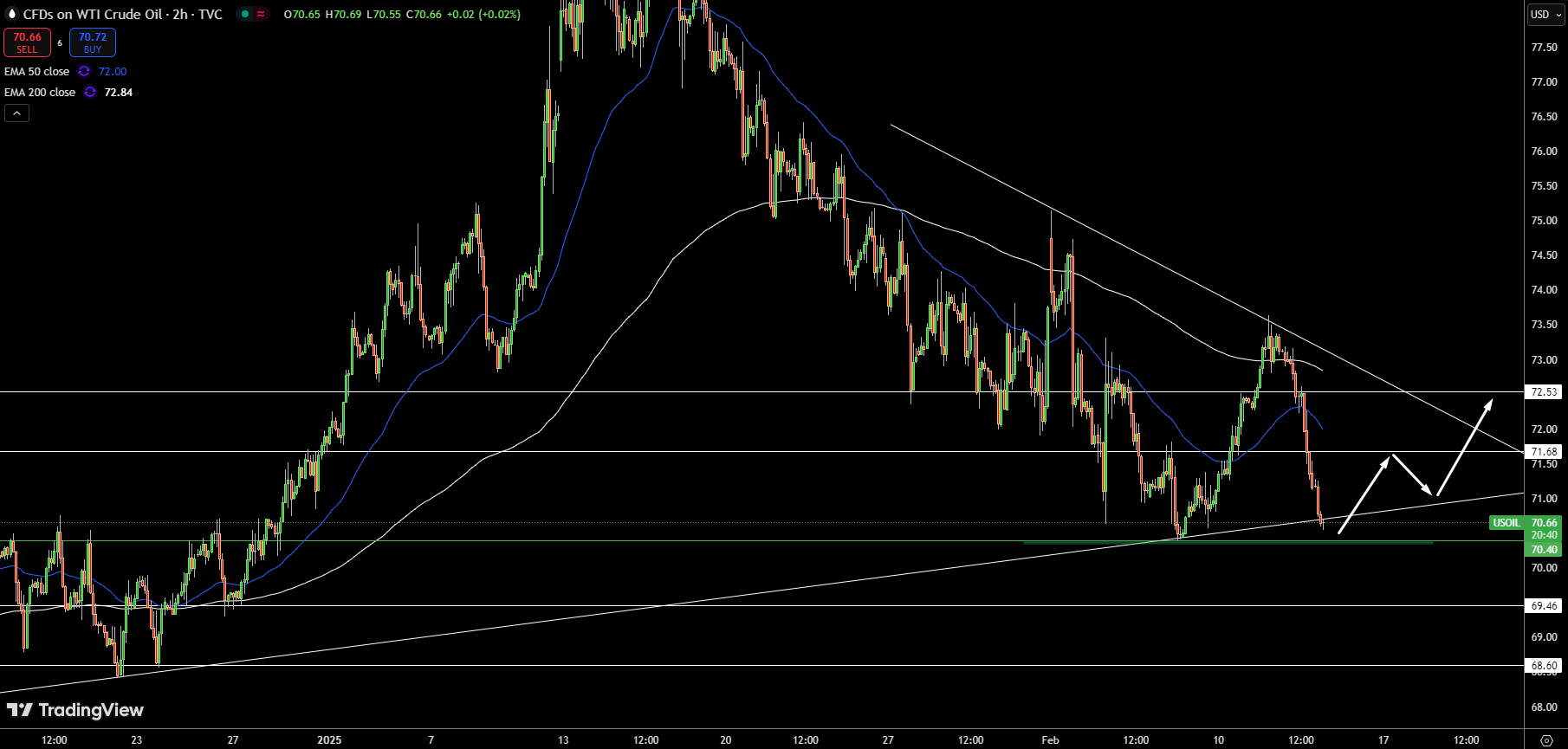Click the close value C70.66 in the OHLC readout
Image resolution: width=1568 pixels, height=749 pixels.
click(424, 15)
